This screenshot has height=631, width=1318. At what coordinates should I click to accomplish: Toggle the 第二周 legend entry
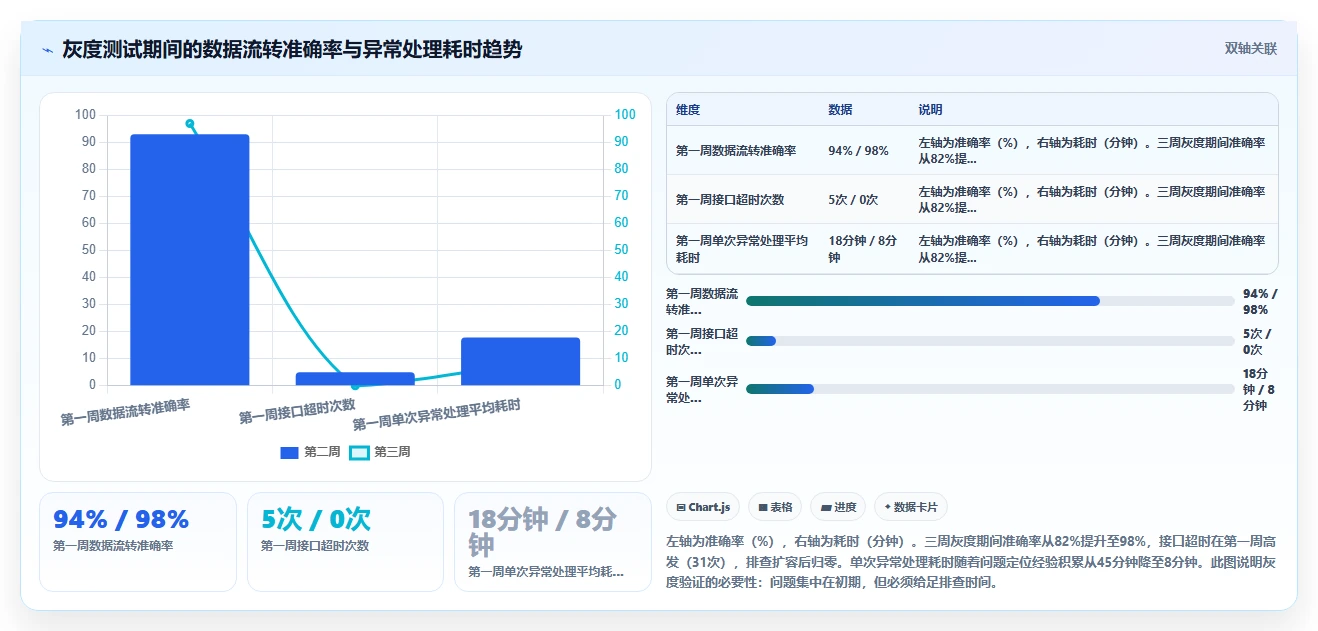pyautogui.click(x=310, y=452)
